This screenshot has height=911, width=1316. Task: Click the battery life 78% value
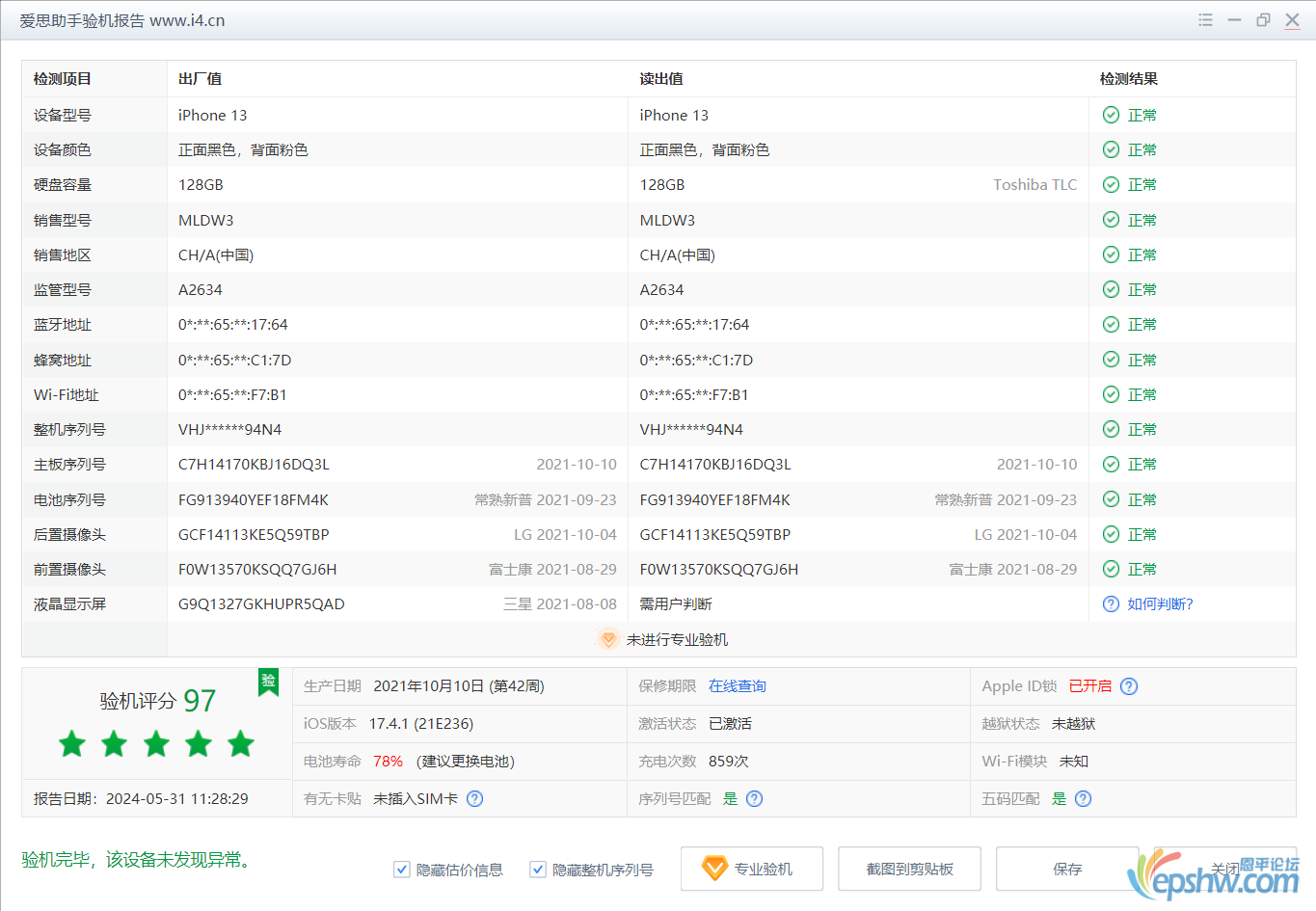click(x=389, y=762)
